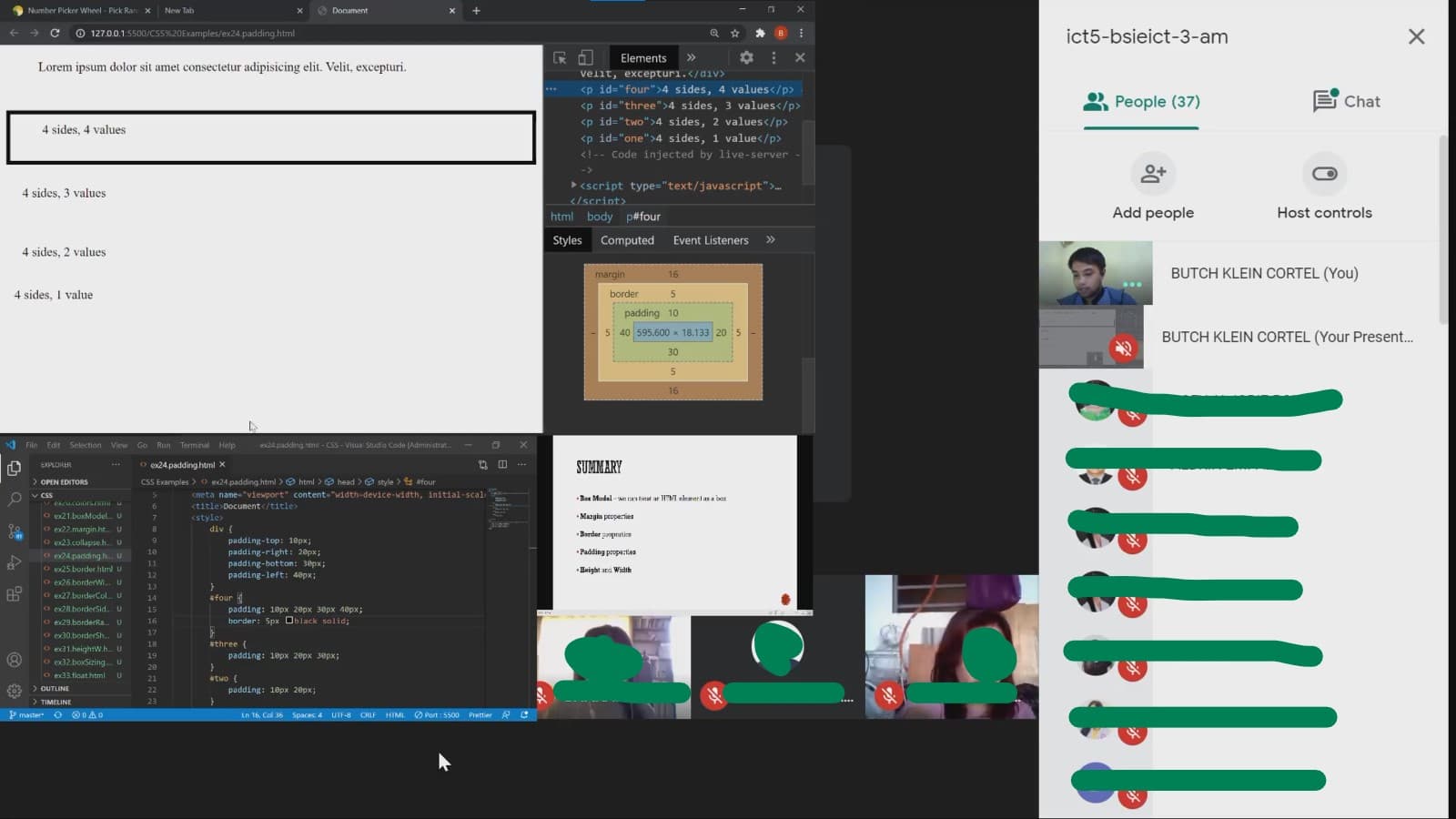Open the Extensions view in VS Code

(x=14, y=594)
